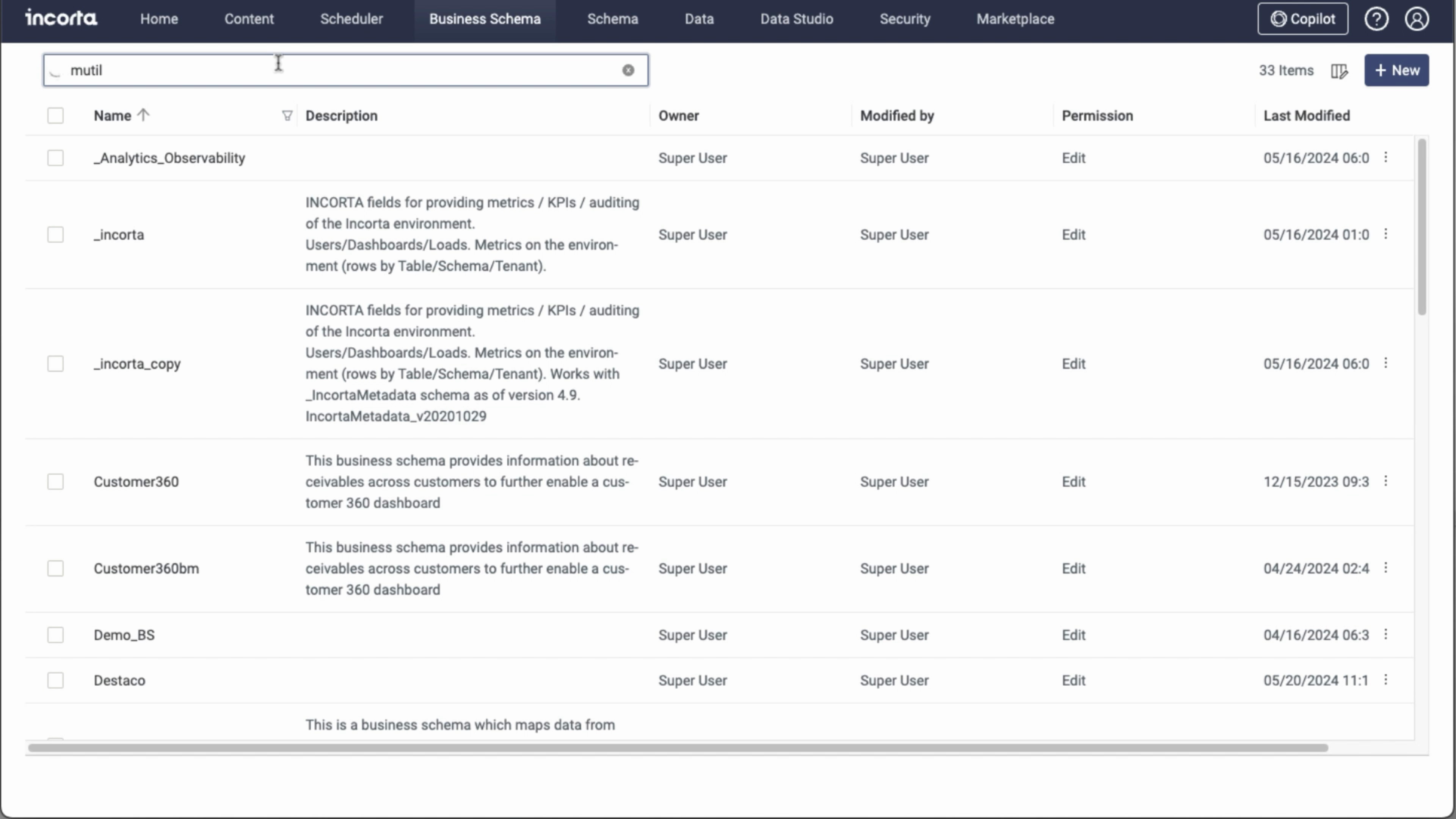
Task: Open more options for _Analytics_Observability row
Action: (x=1385, y=157)
